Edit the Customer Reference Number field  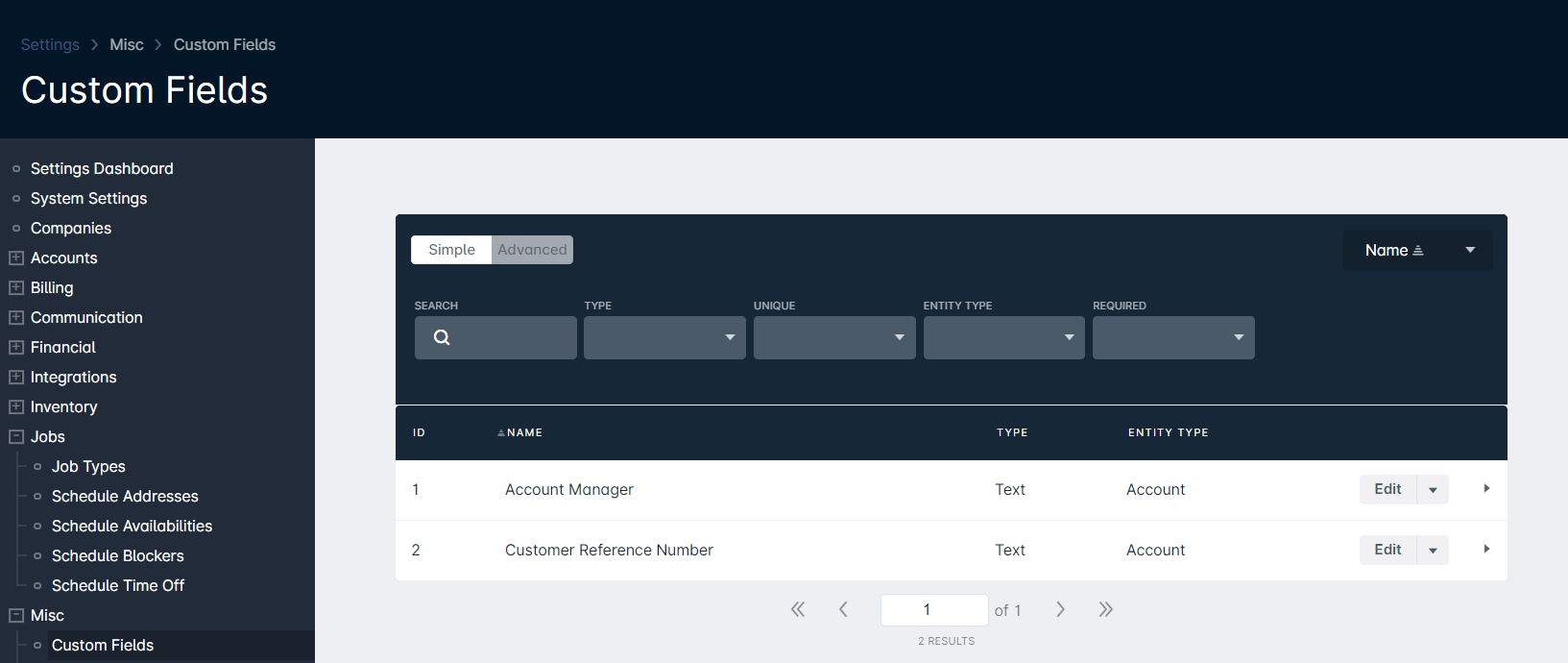coord(1387,550)
